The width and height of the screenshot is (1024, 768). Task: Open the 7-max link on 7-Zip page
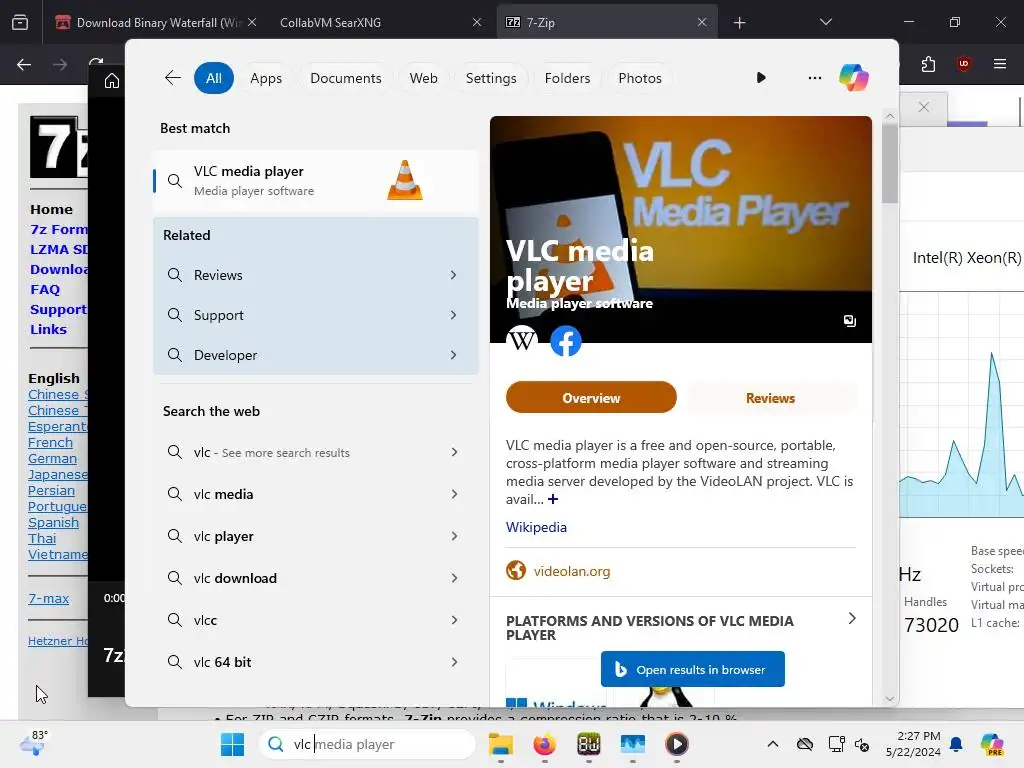(48, 598)
